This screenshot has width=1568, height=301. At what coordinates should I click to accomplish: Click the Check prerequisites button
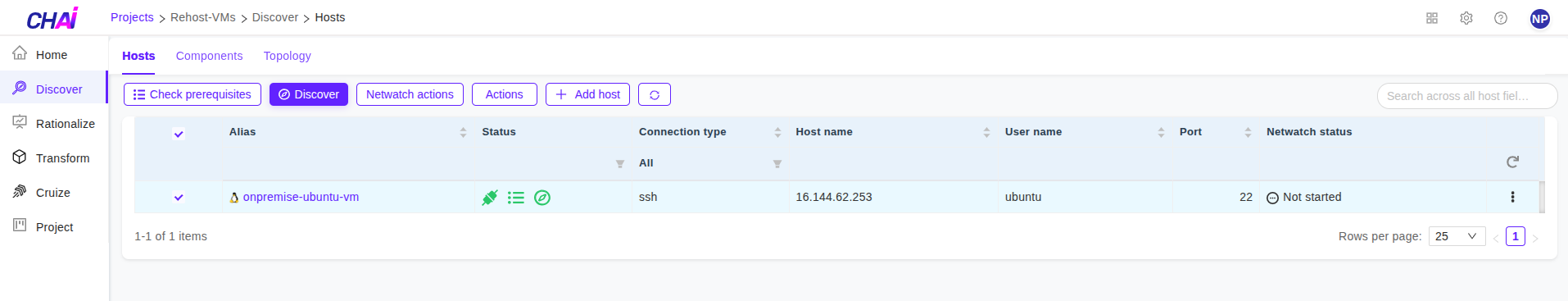[x=193, y=94]
